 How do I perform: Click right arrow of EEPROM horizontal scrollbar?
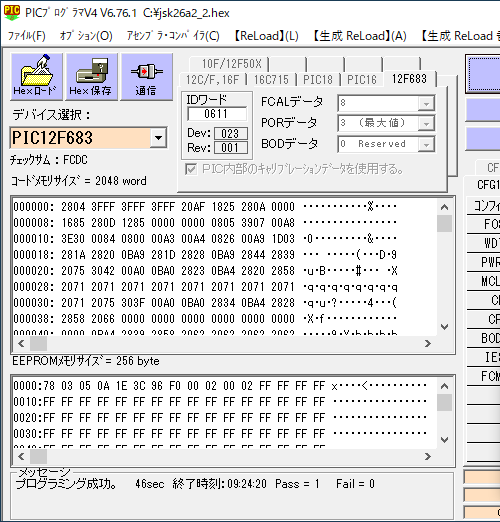[x=428, y=456]
